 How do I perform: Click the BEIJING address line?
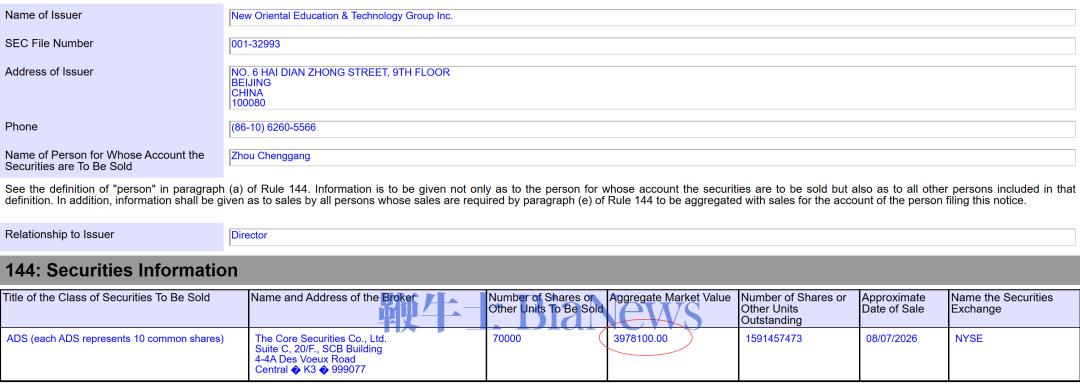(x=251, y=83)
